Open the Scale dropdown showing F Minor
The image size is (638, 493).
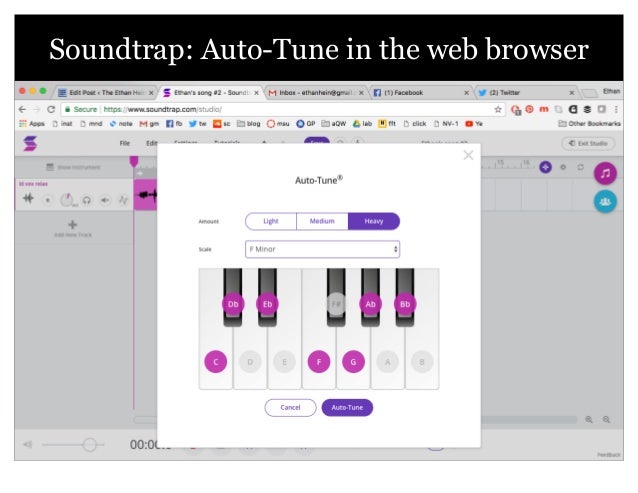[322, 249]
